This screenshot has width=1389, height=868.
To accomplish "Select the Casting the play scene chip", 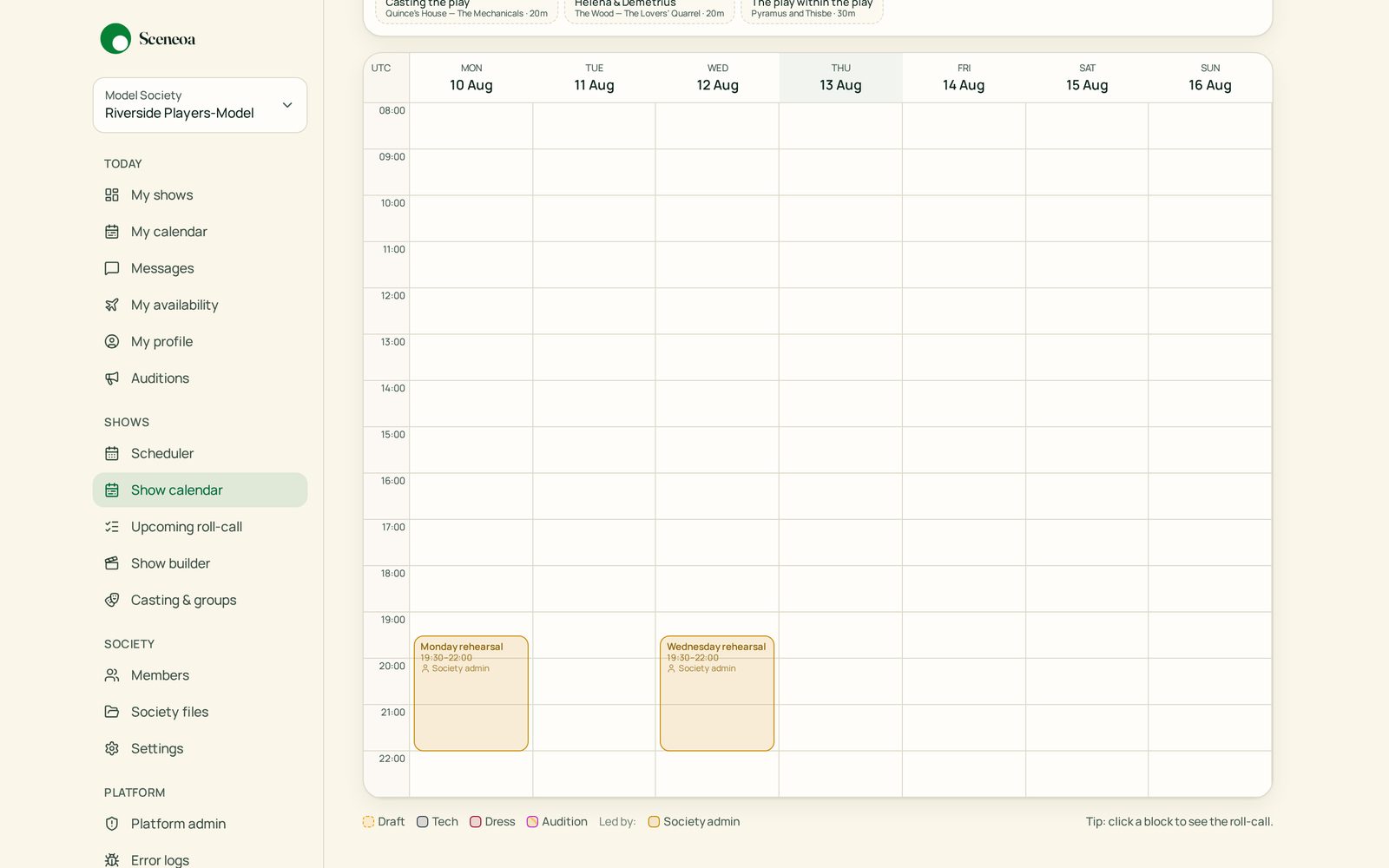I will point(466,10).
